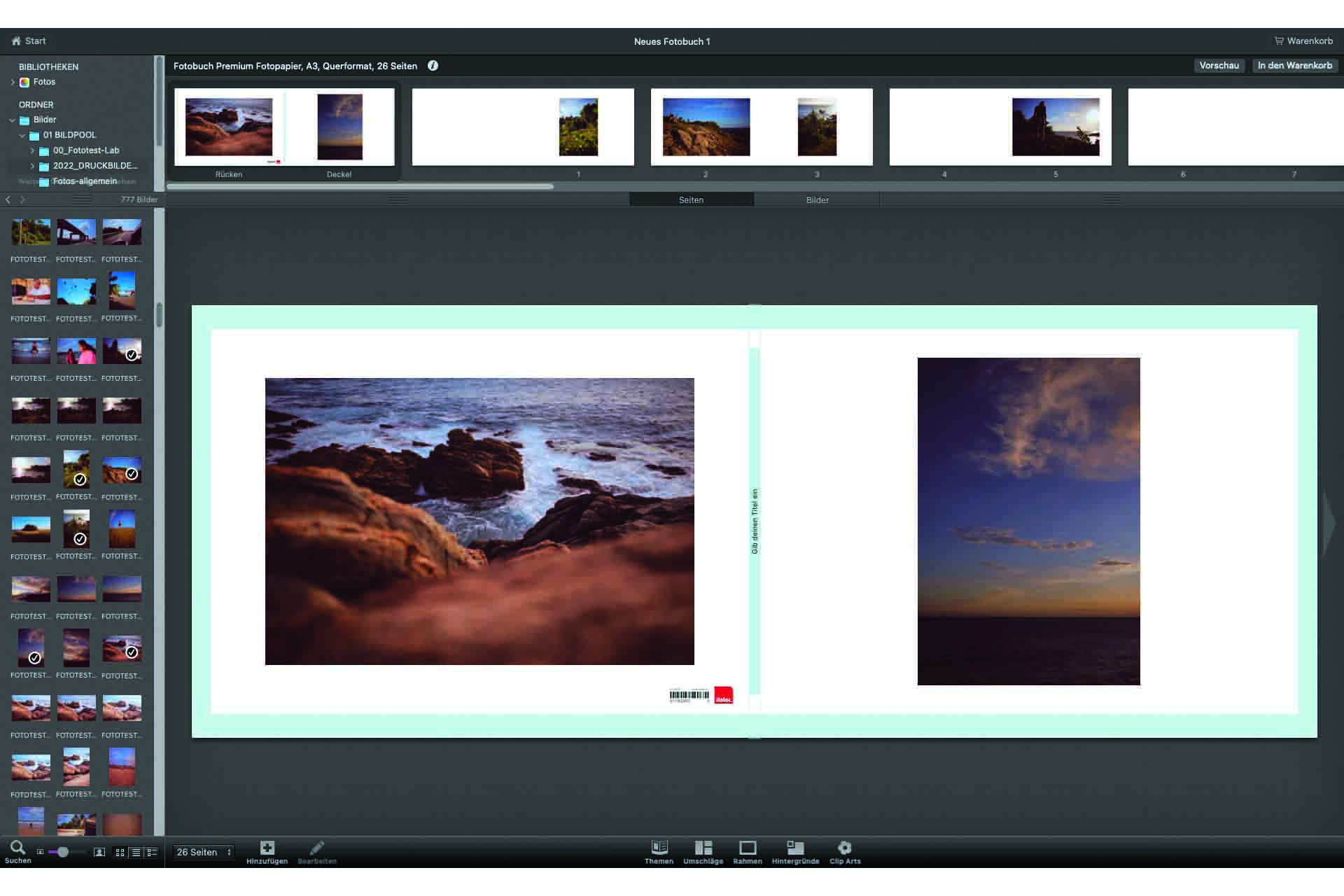Viewport: 1344px width, 896px height.
Task: Go to next spread with right arrow
Action: [x=1329, y=524]
